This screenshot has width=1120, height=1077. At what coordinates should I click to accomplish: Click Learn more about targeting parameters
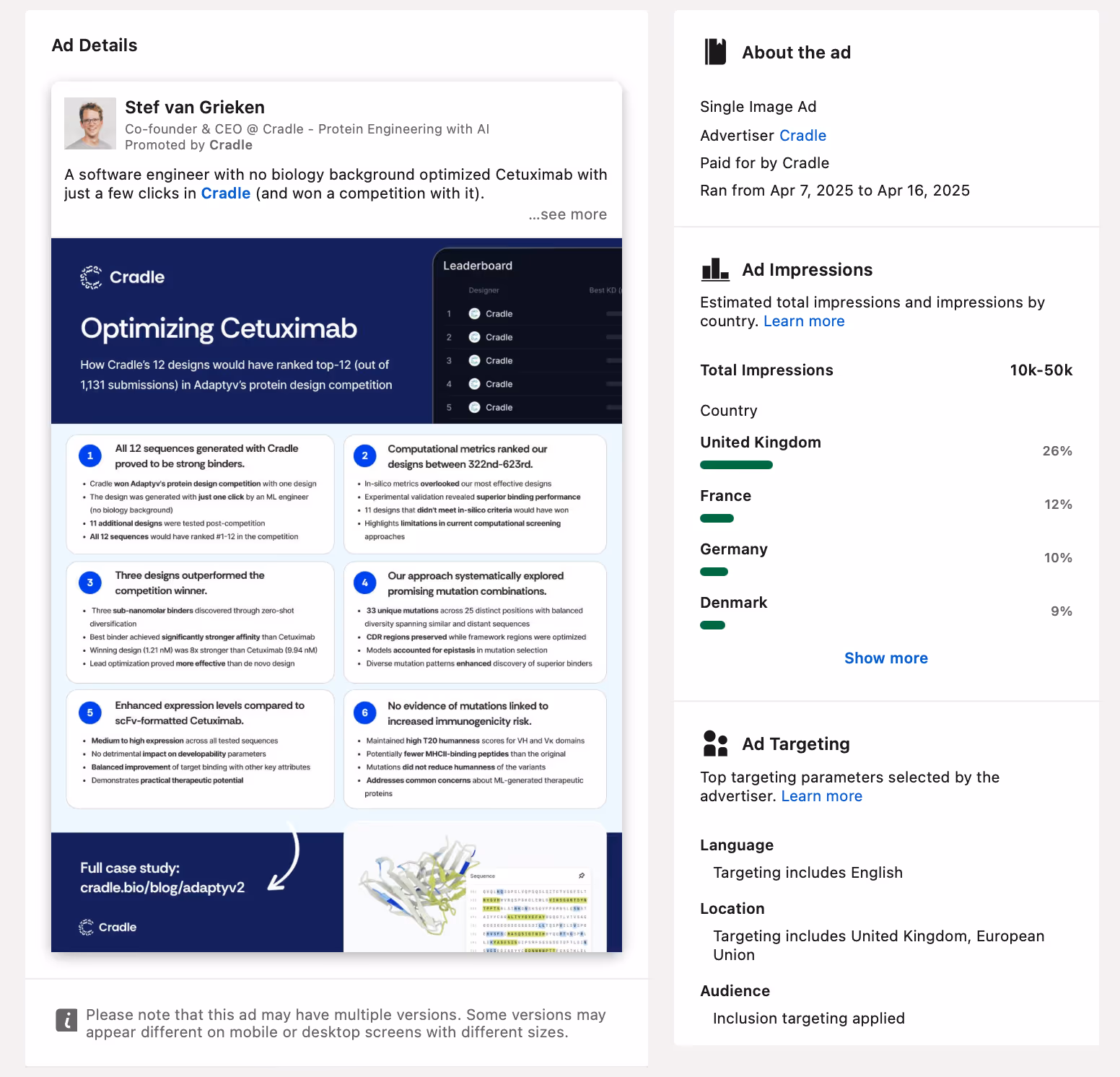821,795
